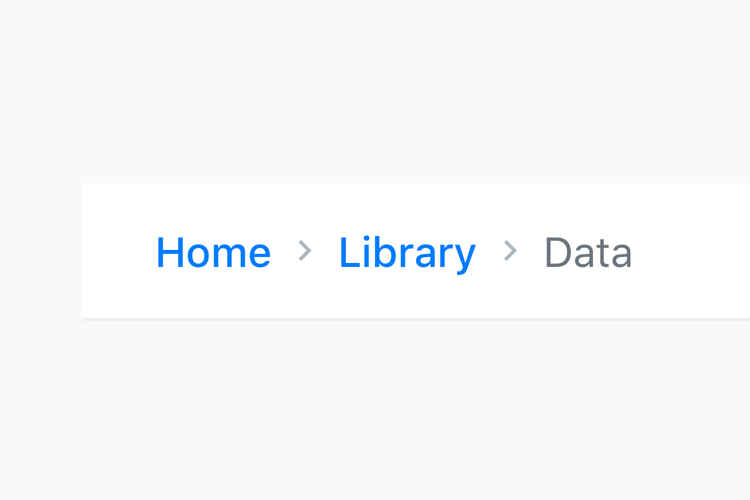Click the current page label Data
This screenshot has height=500, width=750.
588,253
